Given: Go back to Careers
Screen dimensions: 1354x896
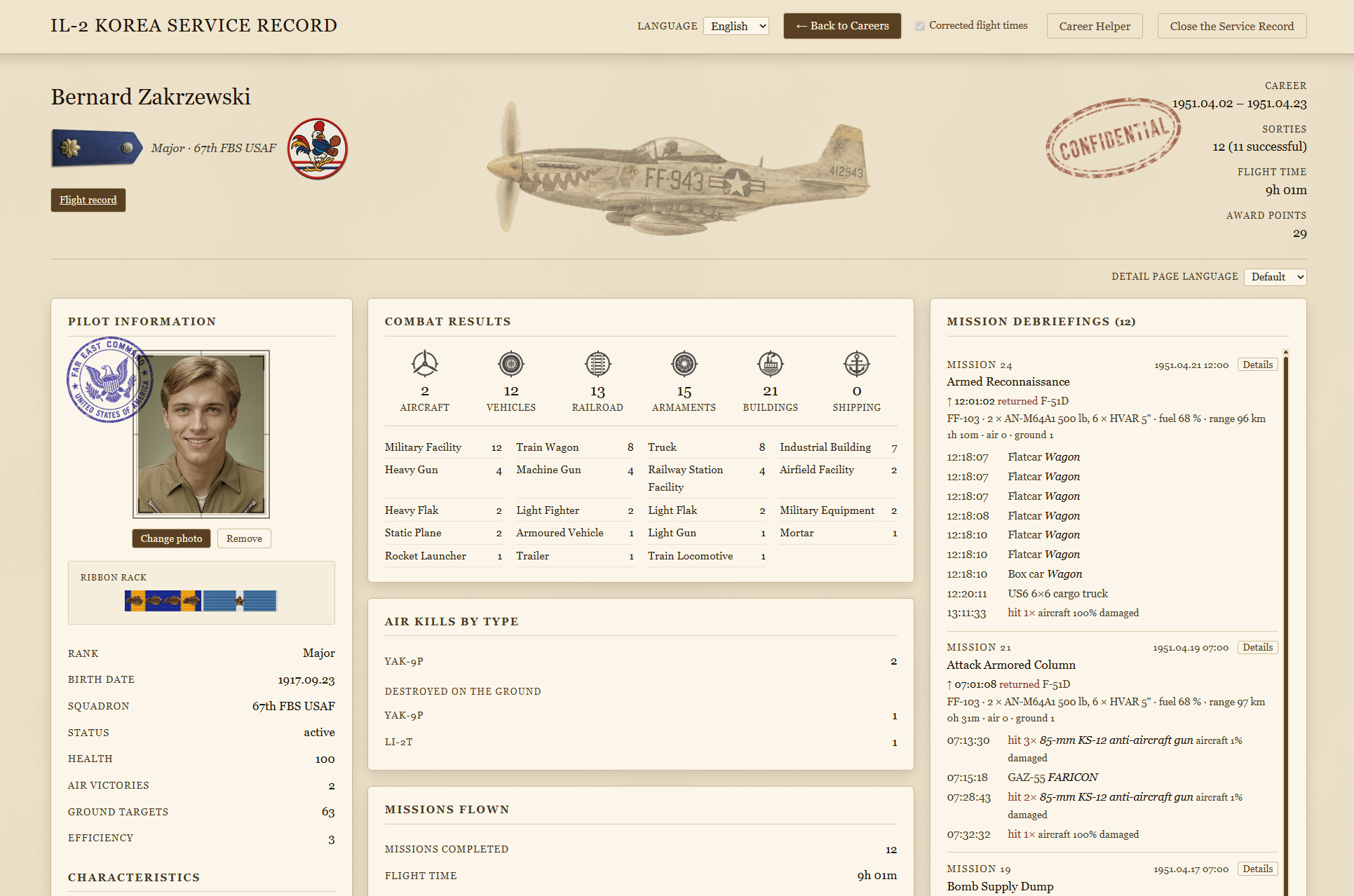Looking at the screenshot, I should pos(842,26).
